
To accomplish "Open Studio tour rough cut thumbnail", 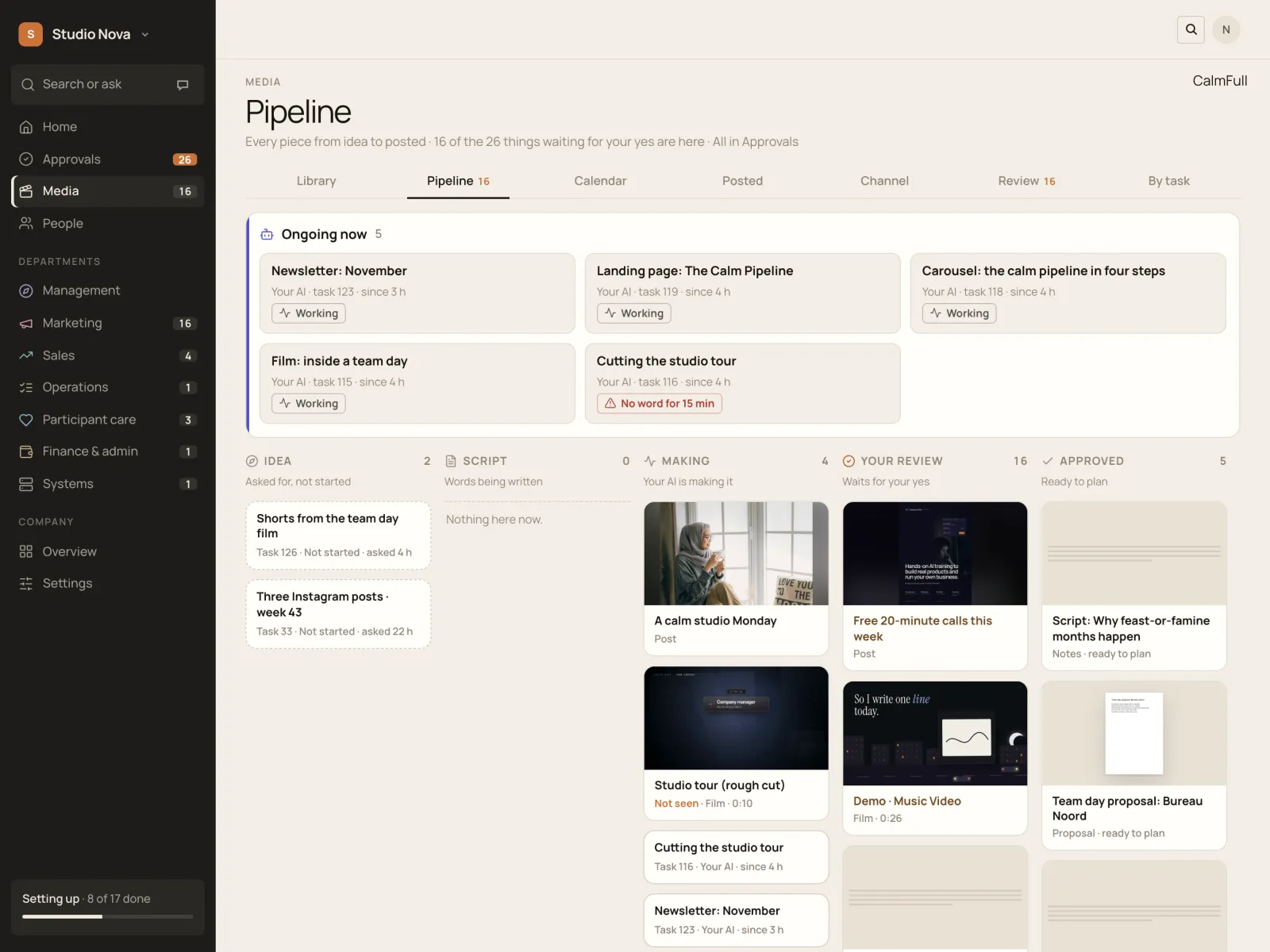I will point(736,718).
